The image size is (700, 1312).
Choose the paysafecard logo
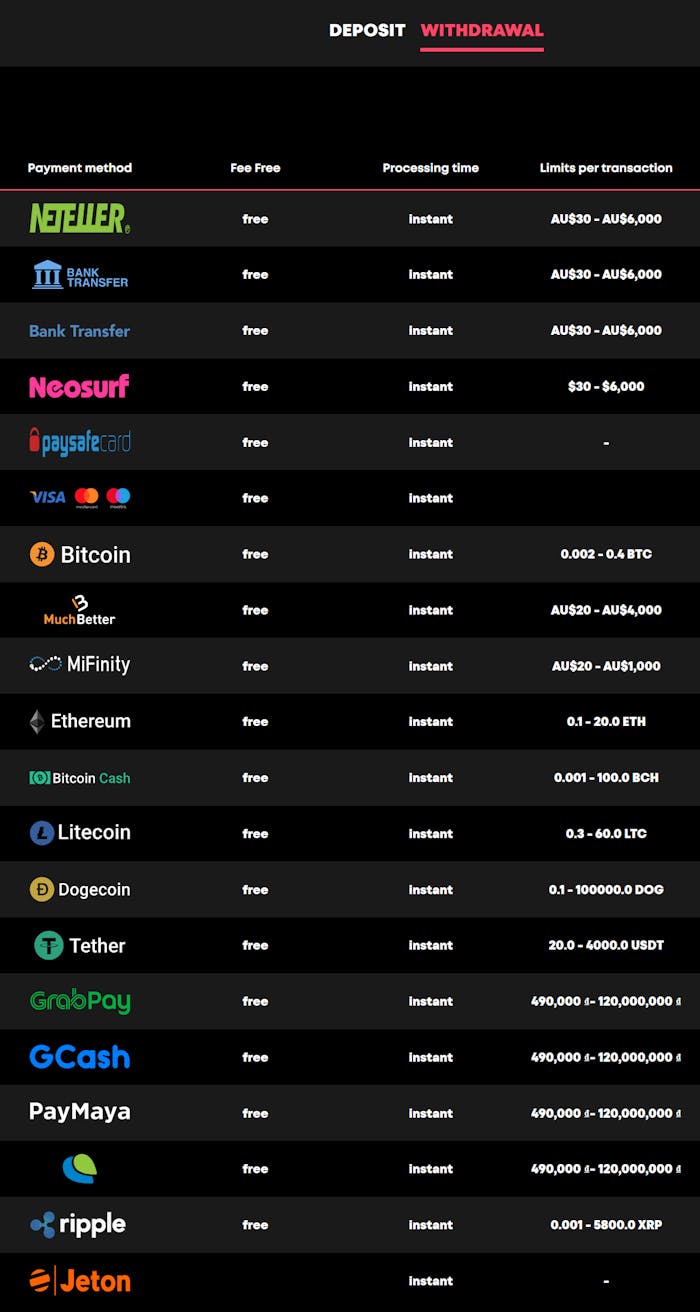click(x=80, y=441)
